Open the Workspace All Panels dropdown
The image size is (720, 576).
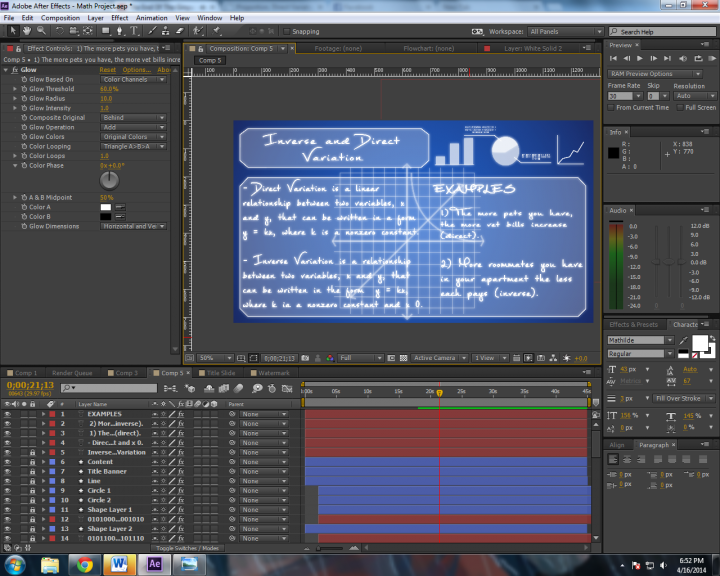point(566,31)
